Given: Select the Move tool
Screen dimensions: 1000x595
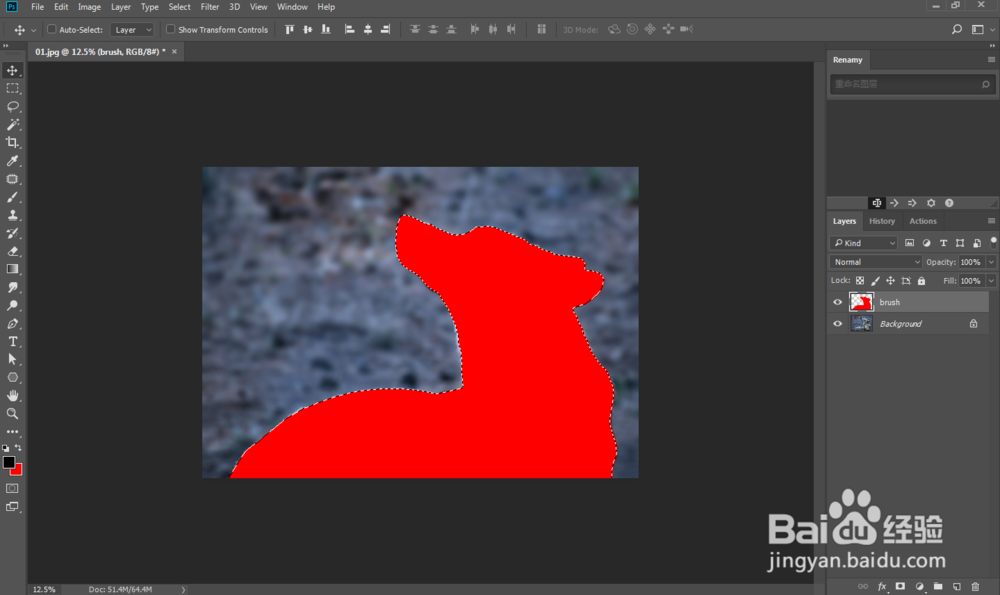Looking at the screenshot, I should [x=12, y=70].
